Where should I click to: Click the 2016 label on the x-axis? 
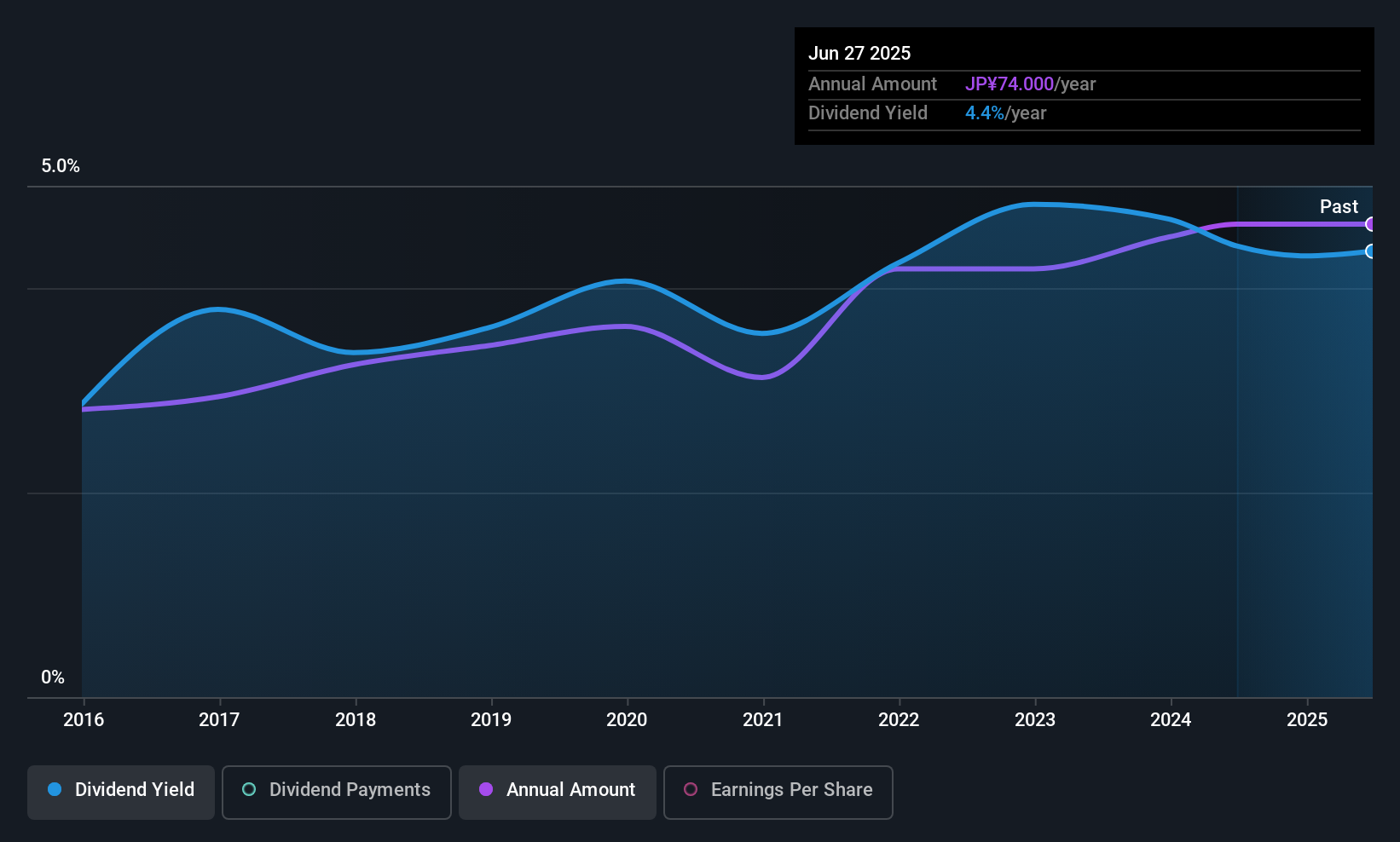tap(84, 719)
